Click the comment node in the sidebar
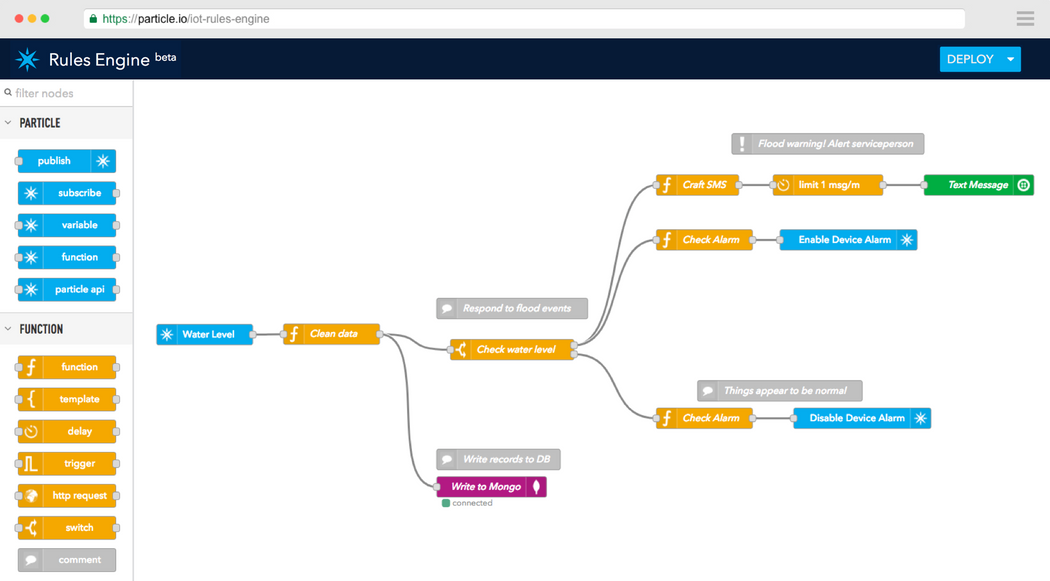 click(x=66, y=559)
